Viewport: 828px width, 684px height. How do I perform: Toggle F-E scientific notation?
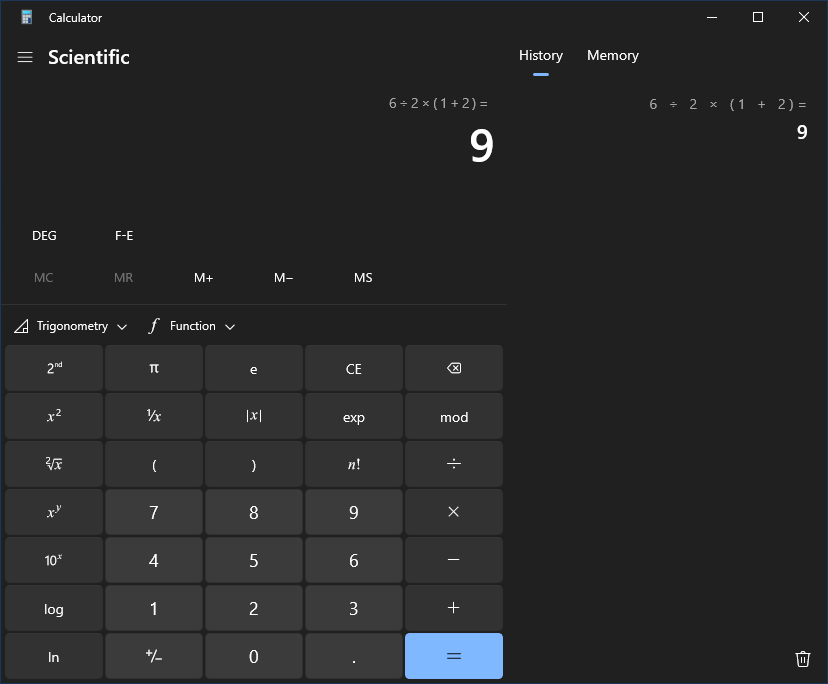pos(124,236)
